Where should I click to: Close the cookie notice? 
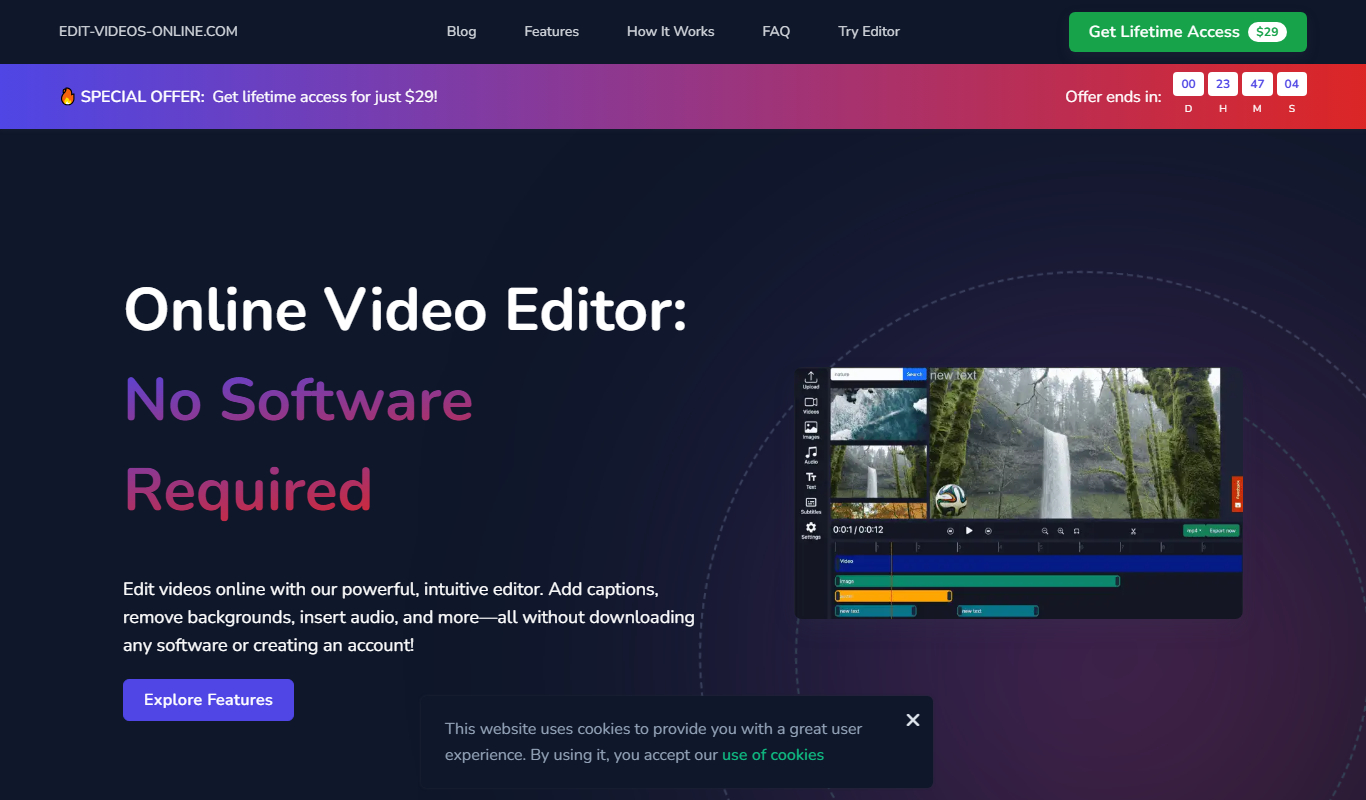[912, 720]
